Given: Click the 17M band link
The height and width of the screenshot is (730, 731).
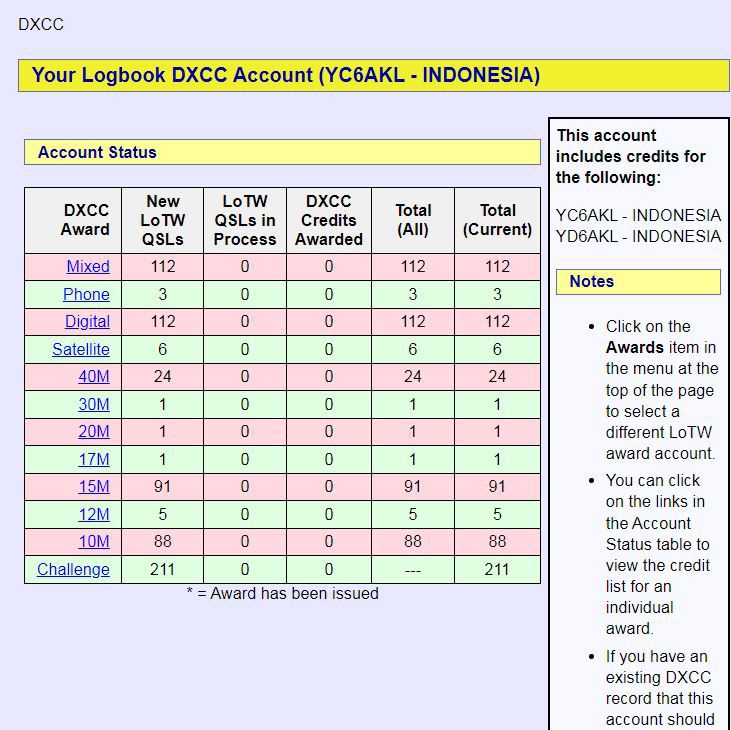Looking at the screenshot, I should point(94,459).
